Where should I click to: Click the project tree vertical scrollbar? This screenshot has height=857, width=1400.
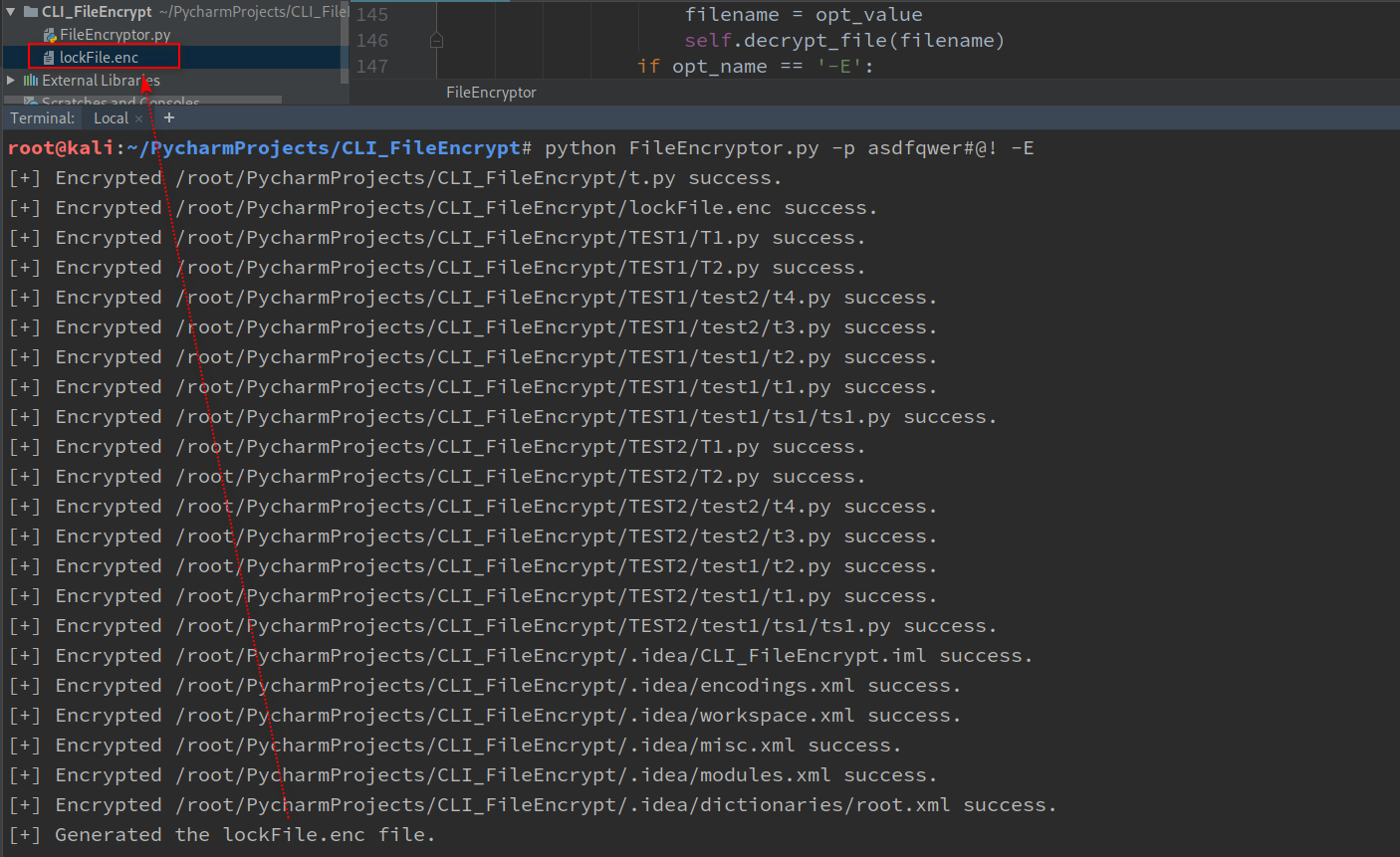345,42
